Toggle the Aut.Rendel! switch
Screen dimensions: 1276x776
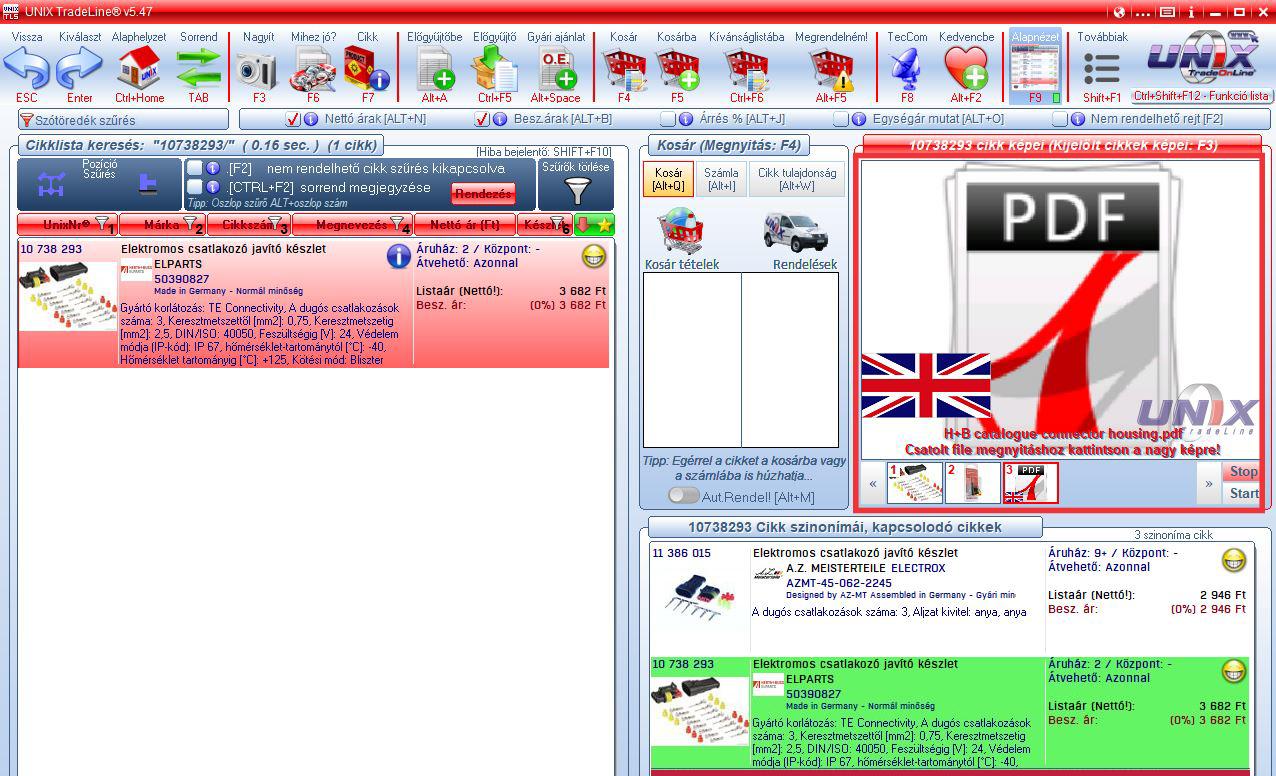(x=683, y=496)
